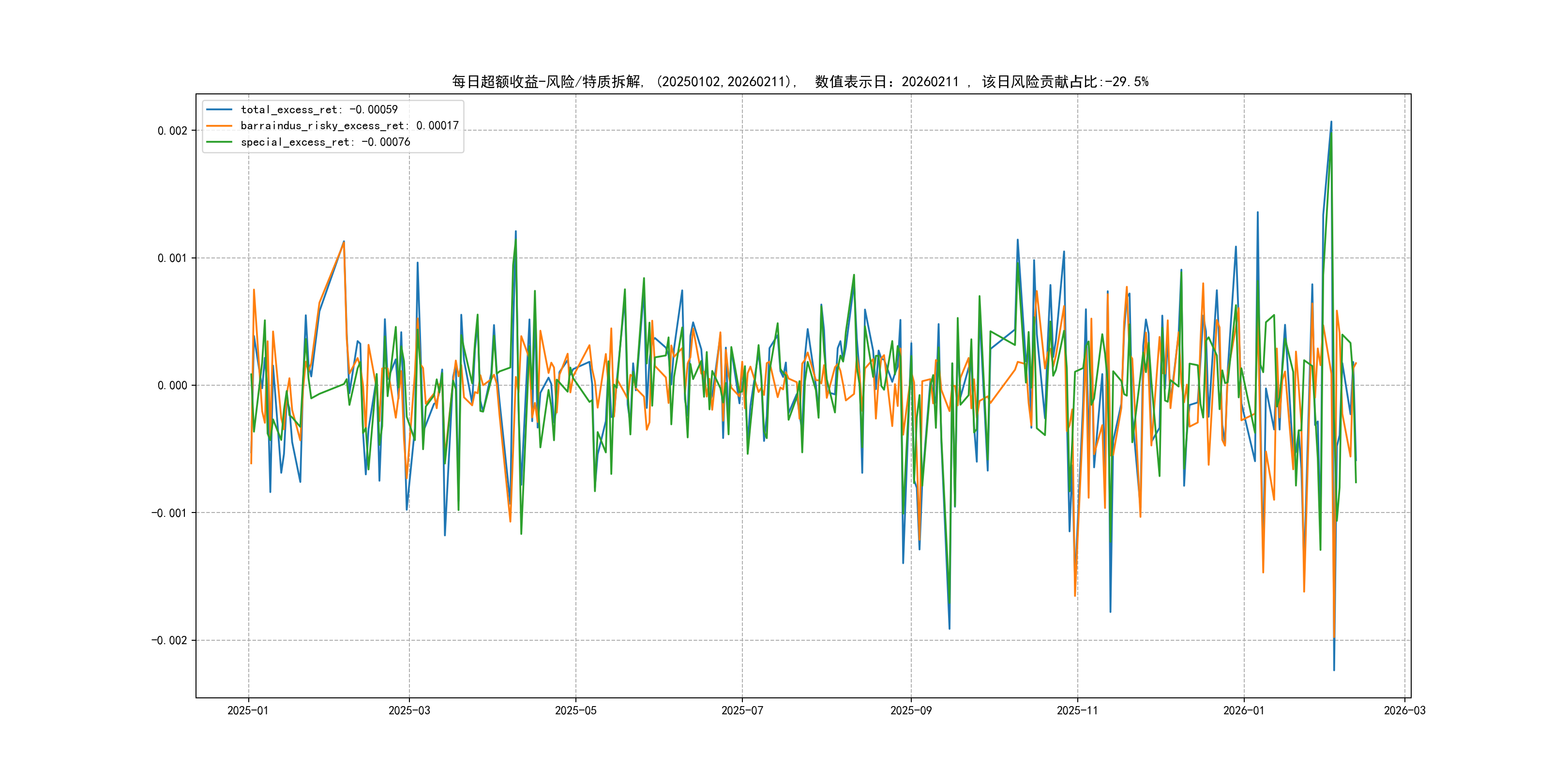Click the green special_excess_ret legend line
The width and height of the screenshot is (1568, 784).
219,142
